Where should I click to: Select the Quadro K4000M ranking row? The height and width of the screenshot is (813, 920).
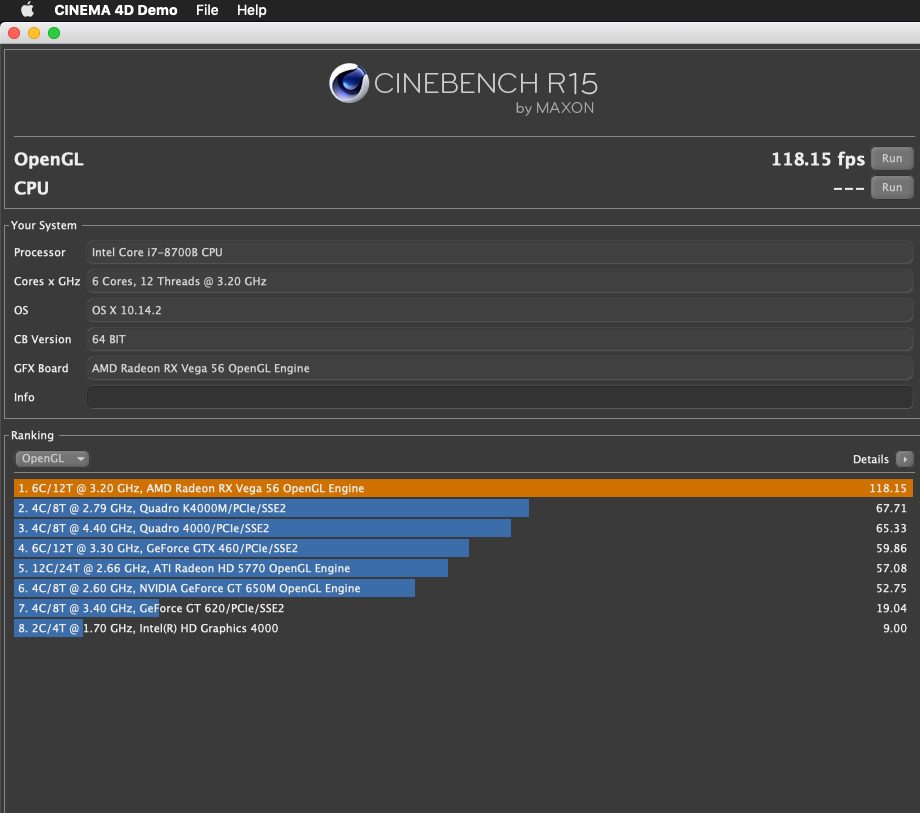pyautogui.click(x=464, y=508)
